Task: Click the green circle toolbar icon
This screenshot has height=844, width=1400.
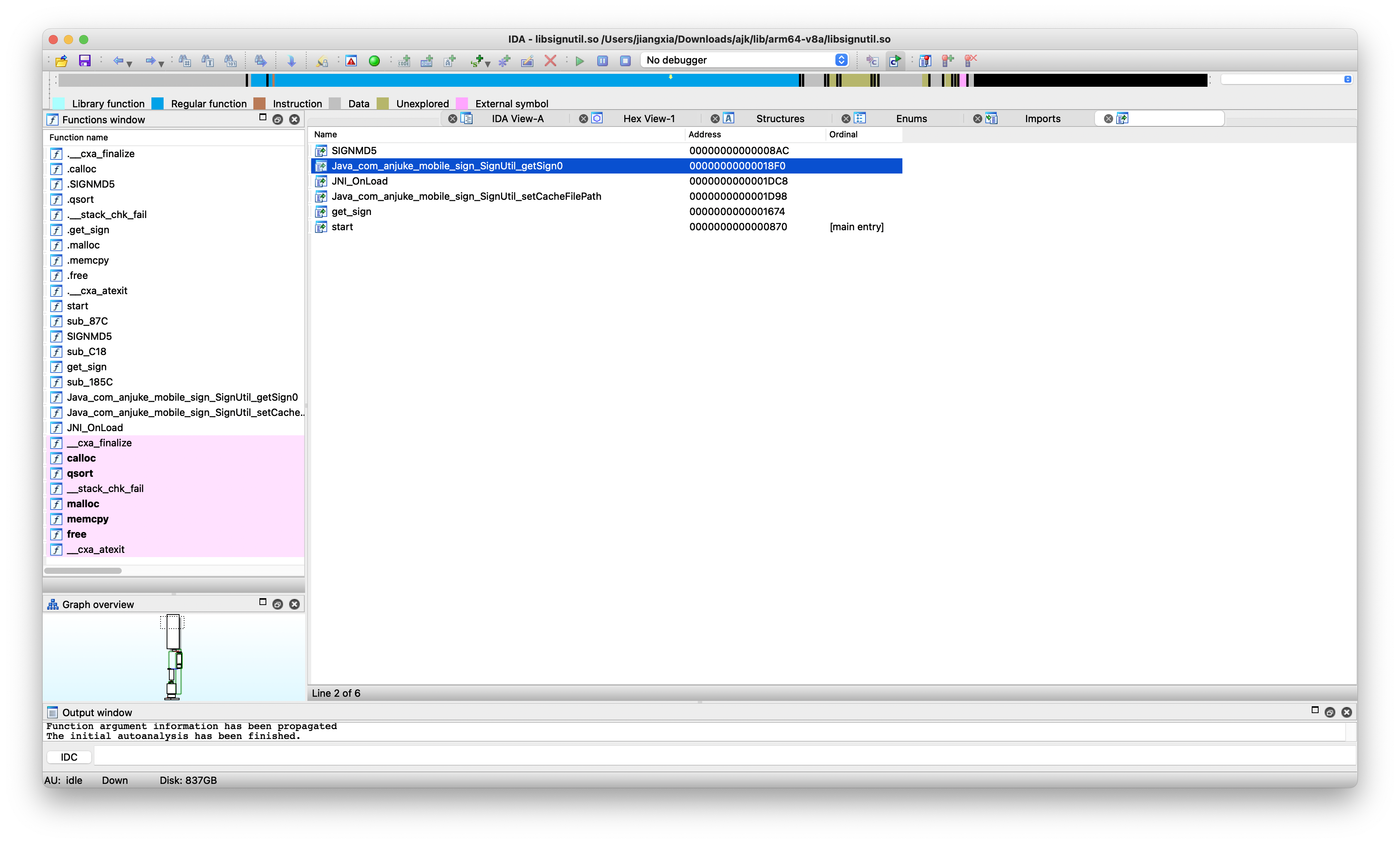Action: [x=374, y=61]
